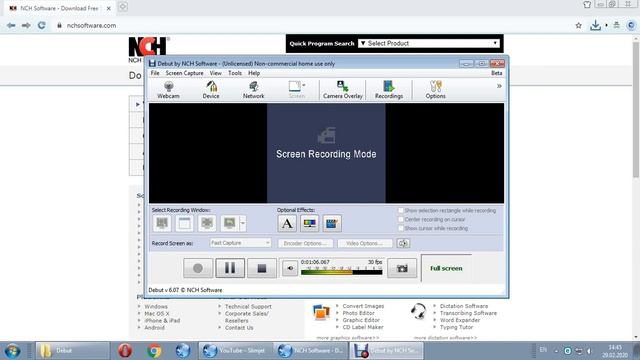The image size is (640, 360).
Task: Click the Beta label in menu bar
Action: [x=496, y=73]
